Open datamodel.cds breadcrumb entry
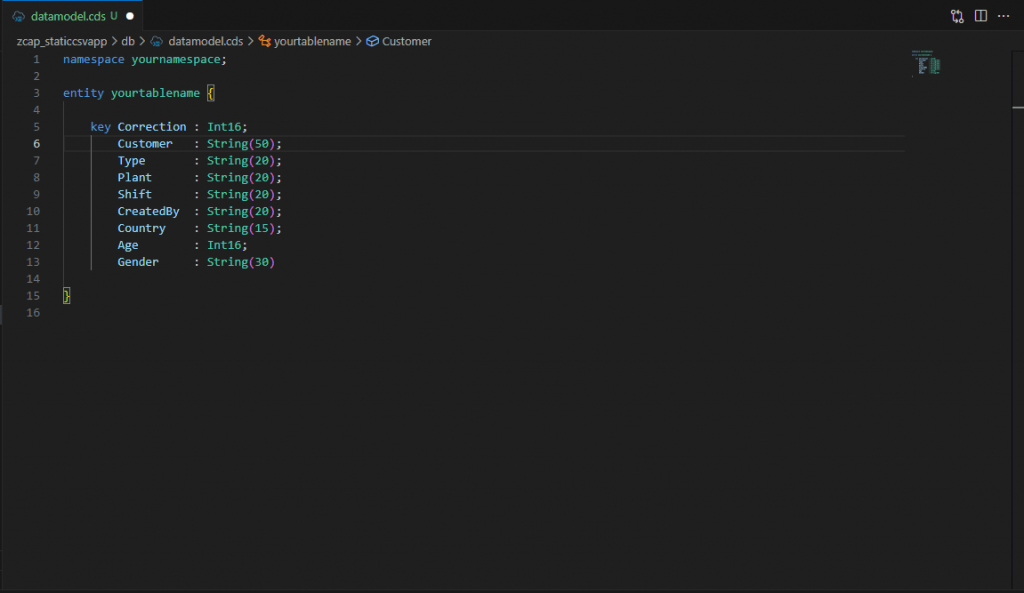 pyautogui.click(x=206, y=41)
